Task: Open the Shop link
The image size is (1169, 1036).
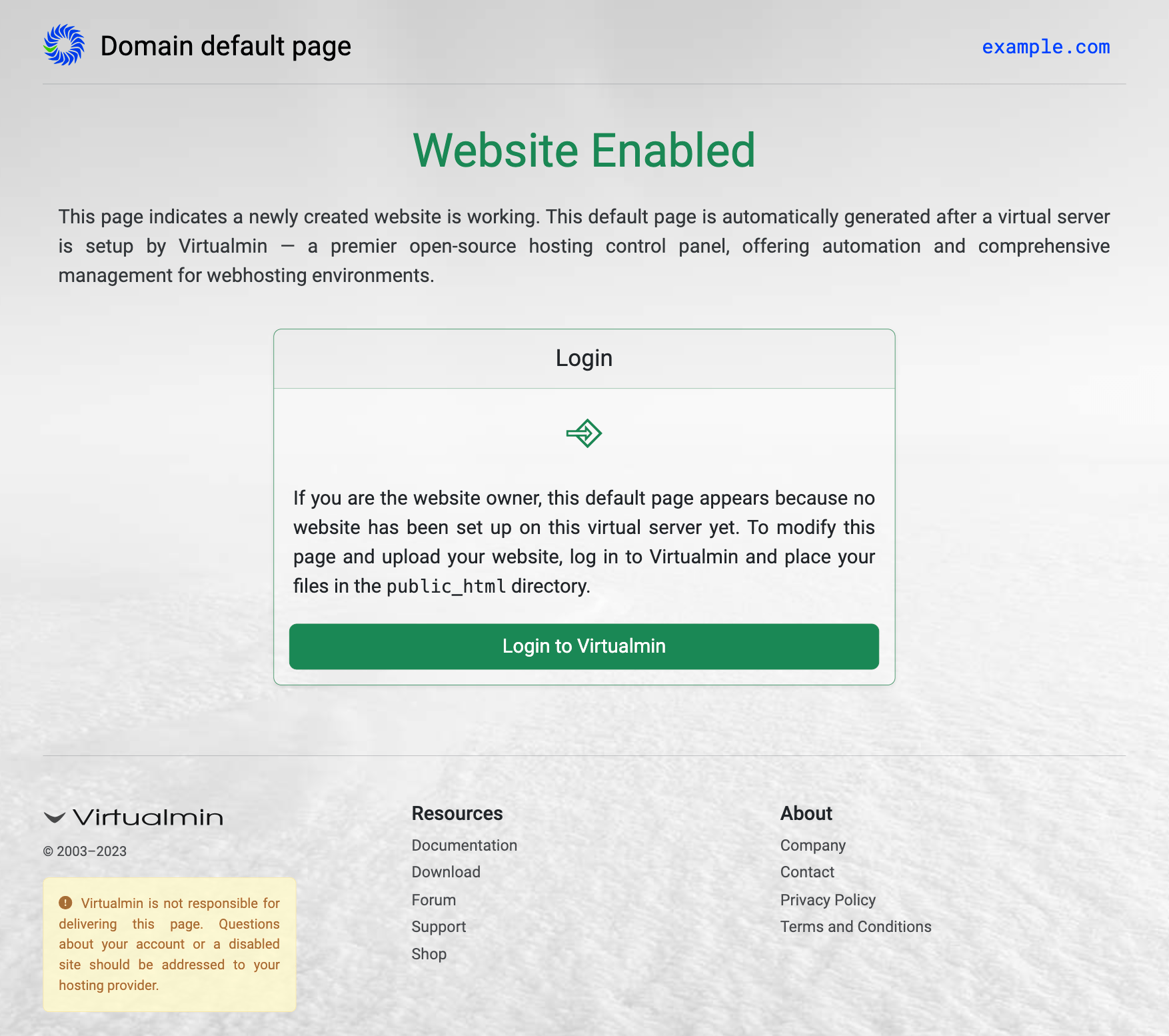Action: (429, 954)
